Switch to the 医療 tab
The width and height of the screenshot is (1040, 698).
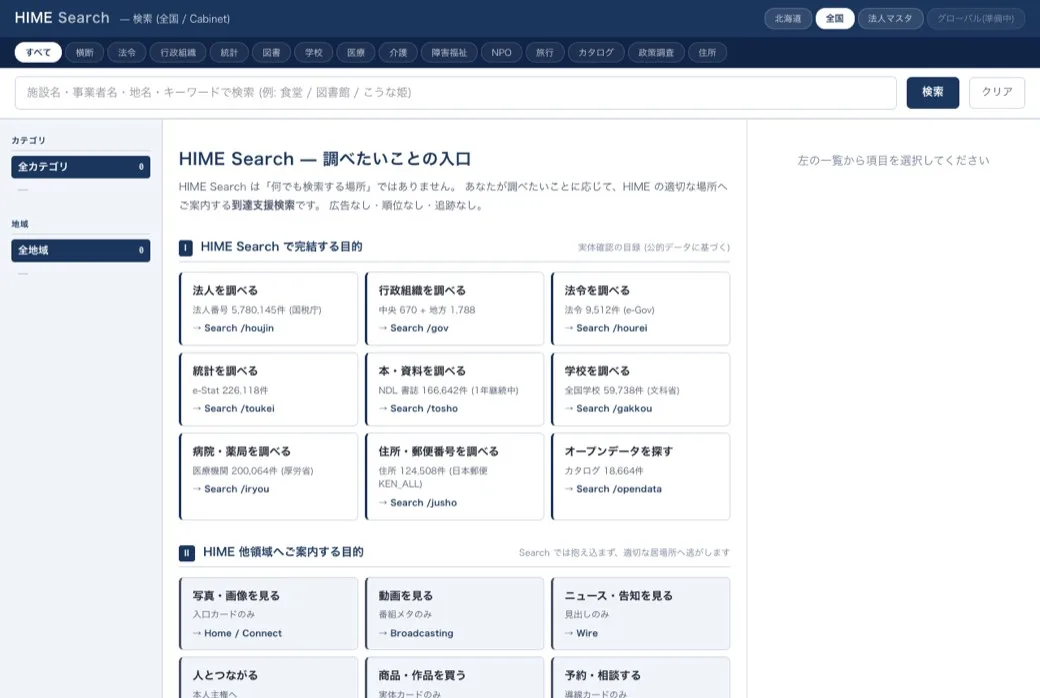pyautogui.click(x=356, y=52)
